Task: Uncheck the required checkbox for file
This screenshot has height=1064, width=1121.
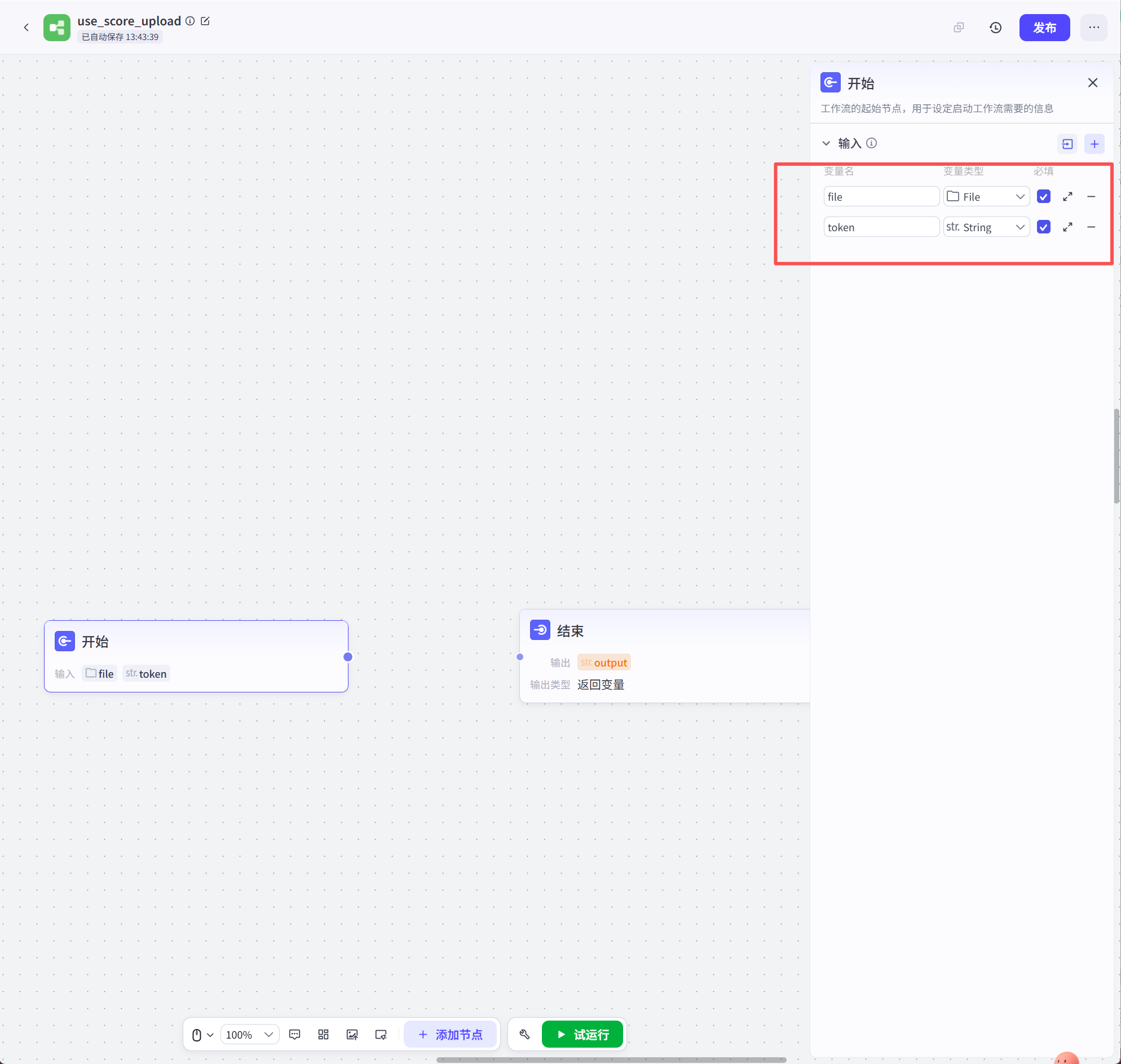Action: [x=1043, y=197]
